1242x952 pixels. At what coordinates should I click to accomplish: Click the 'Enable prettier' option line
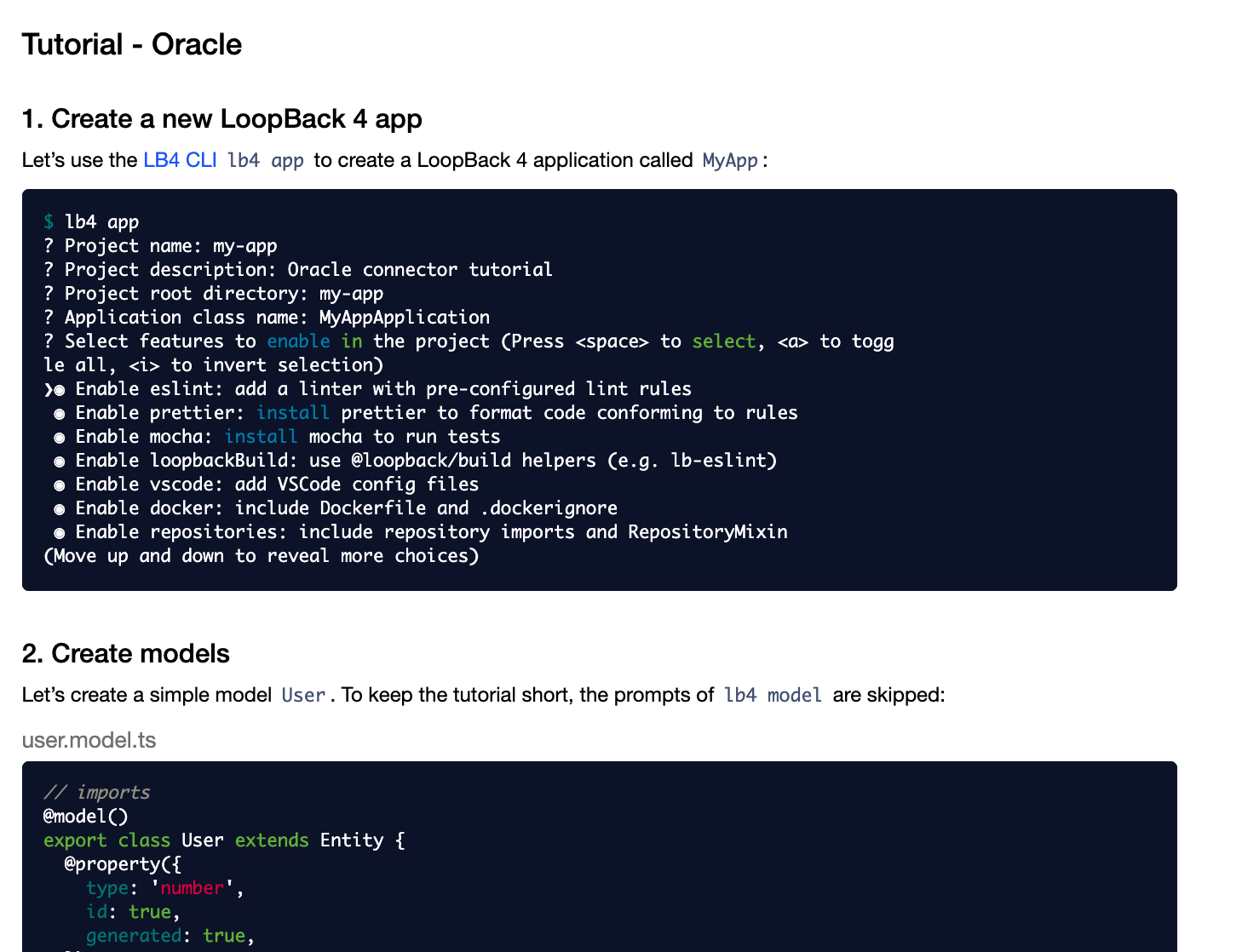(x=425, y=413)
